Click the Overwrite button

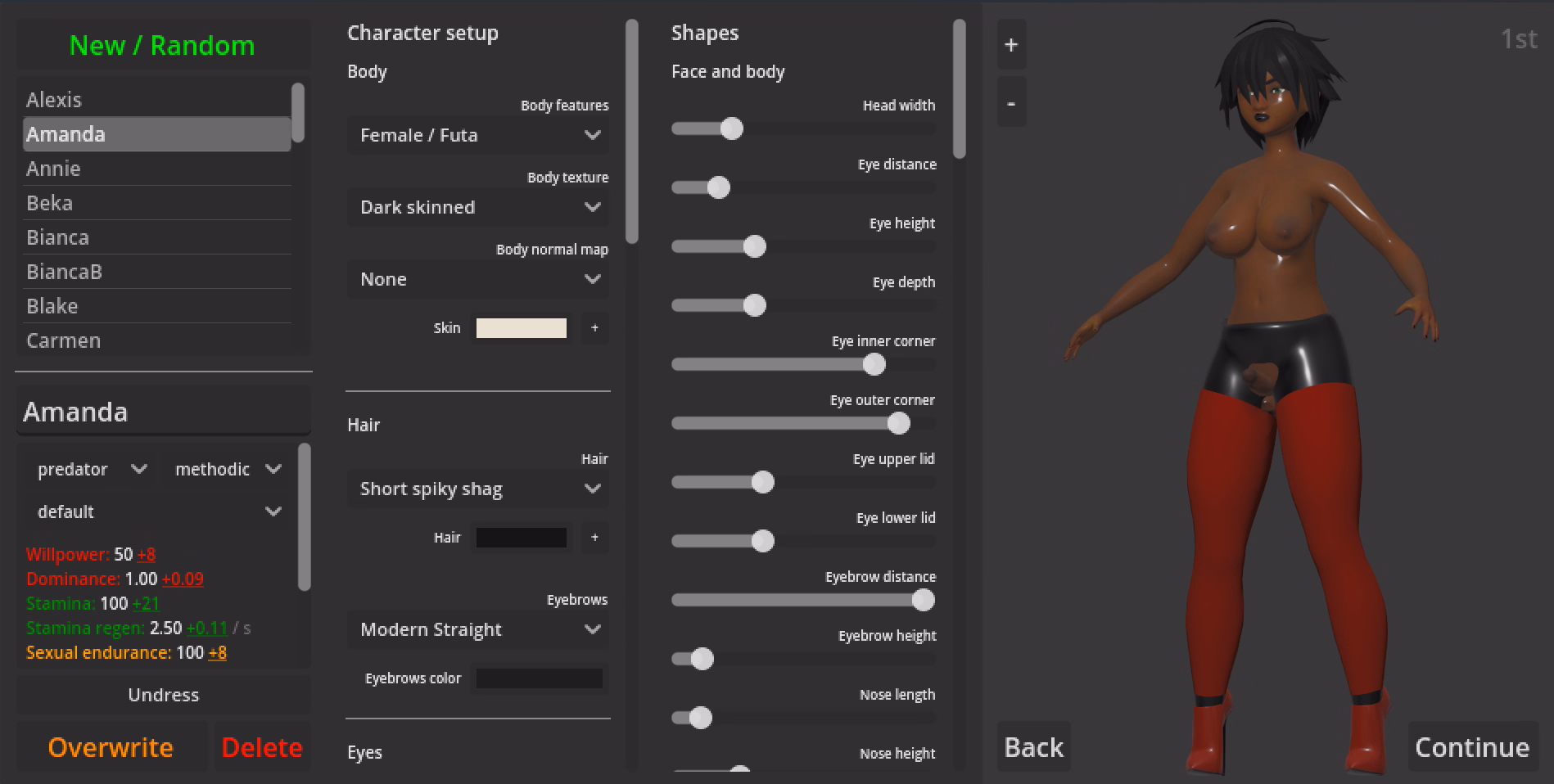pyautogui.click(x=111, y=747)
